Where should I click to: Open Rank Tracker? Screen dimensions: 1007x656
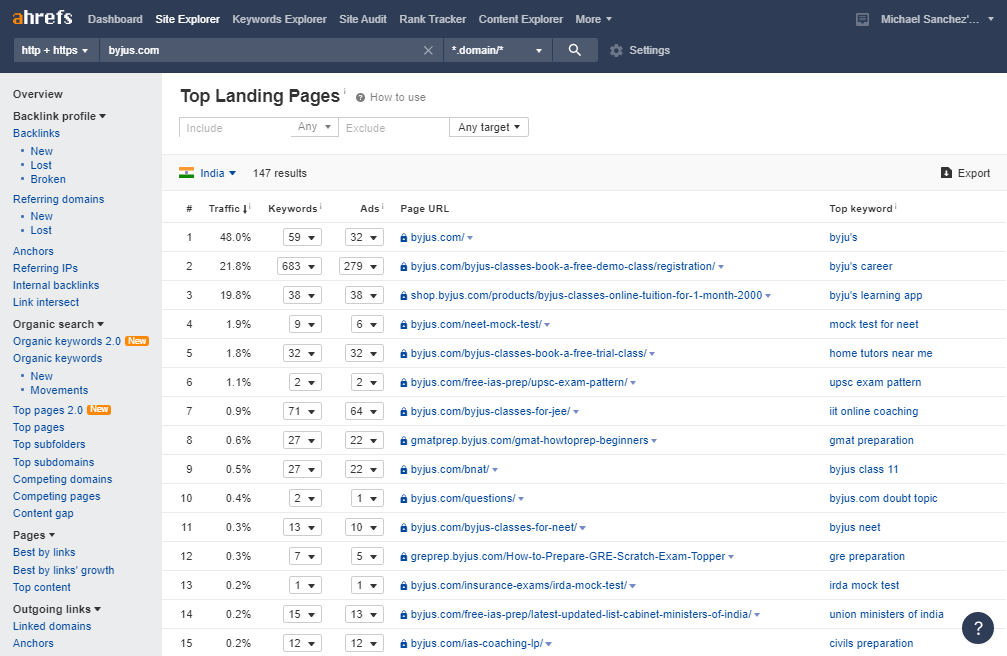433,19
